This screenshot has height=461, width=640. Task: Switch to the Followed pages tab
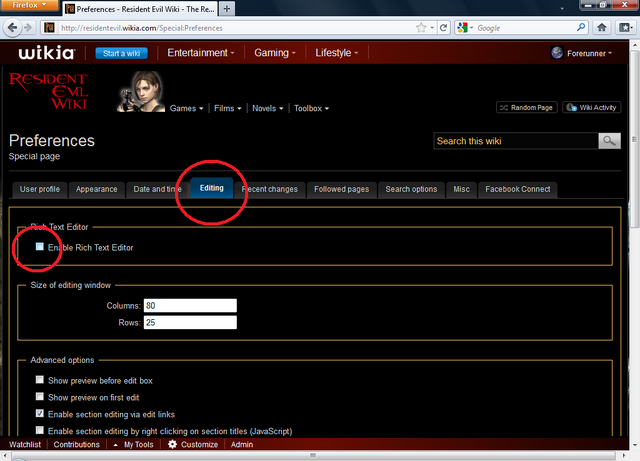point(341,189)
